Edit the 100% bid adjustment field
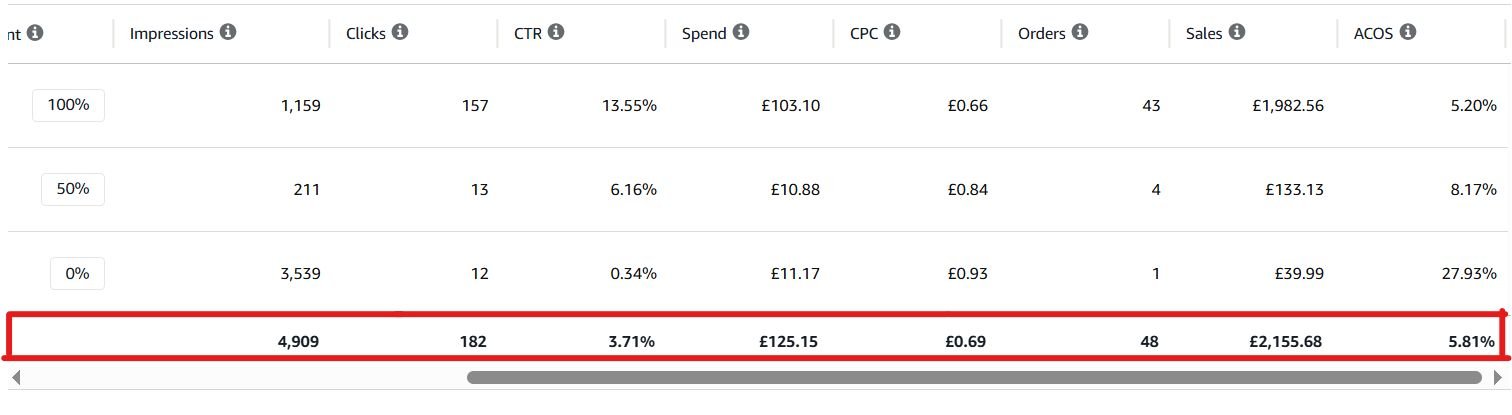This screenshot has width=1512, height=415. click(x=69, y=105)
